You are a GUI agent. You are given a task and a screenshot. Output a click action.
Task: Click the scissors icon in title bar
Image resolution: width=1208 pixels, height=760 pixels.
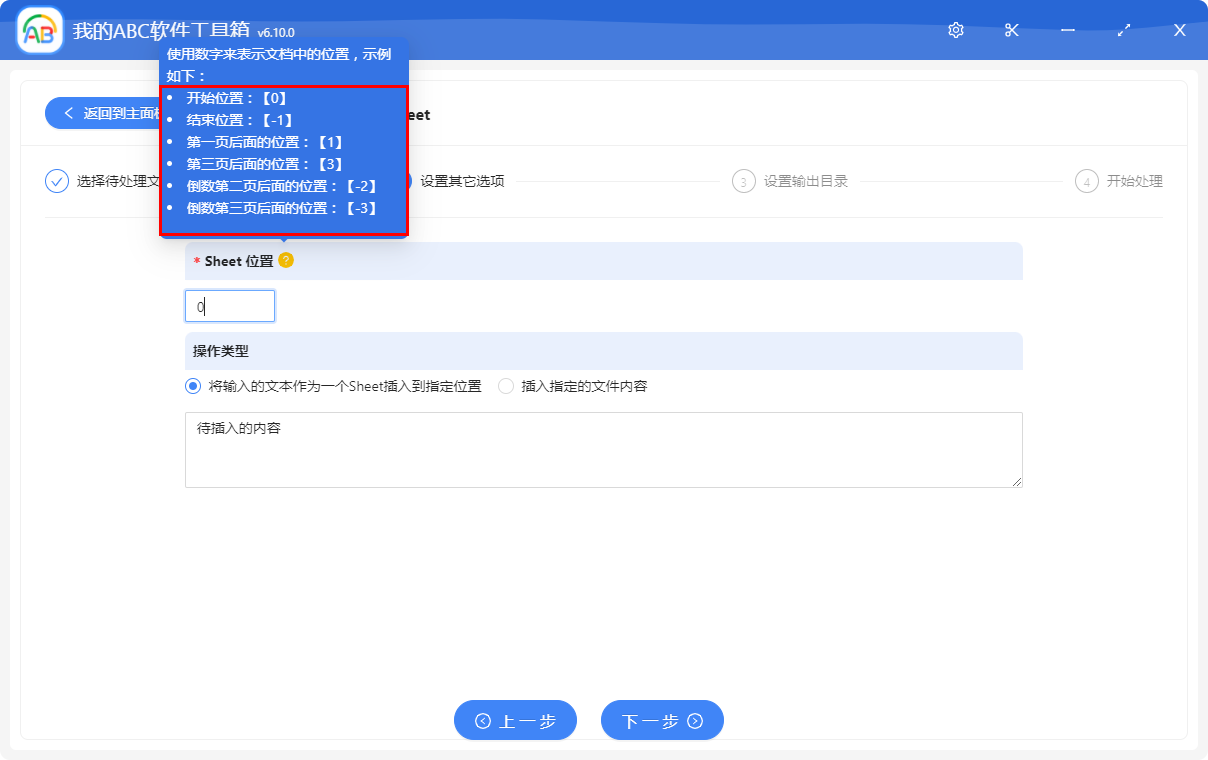click(1011, 30)
